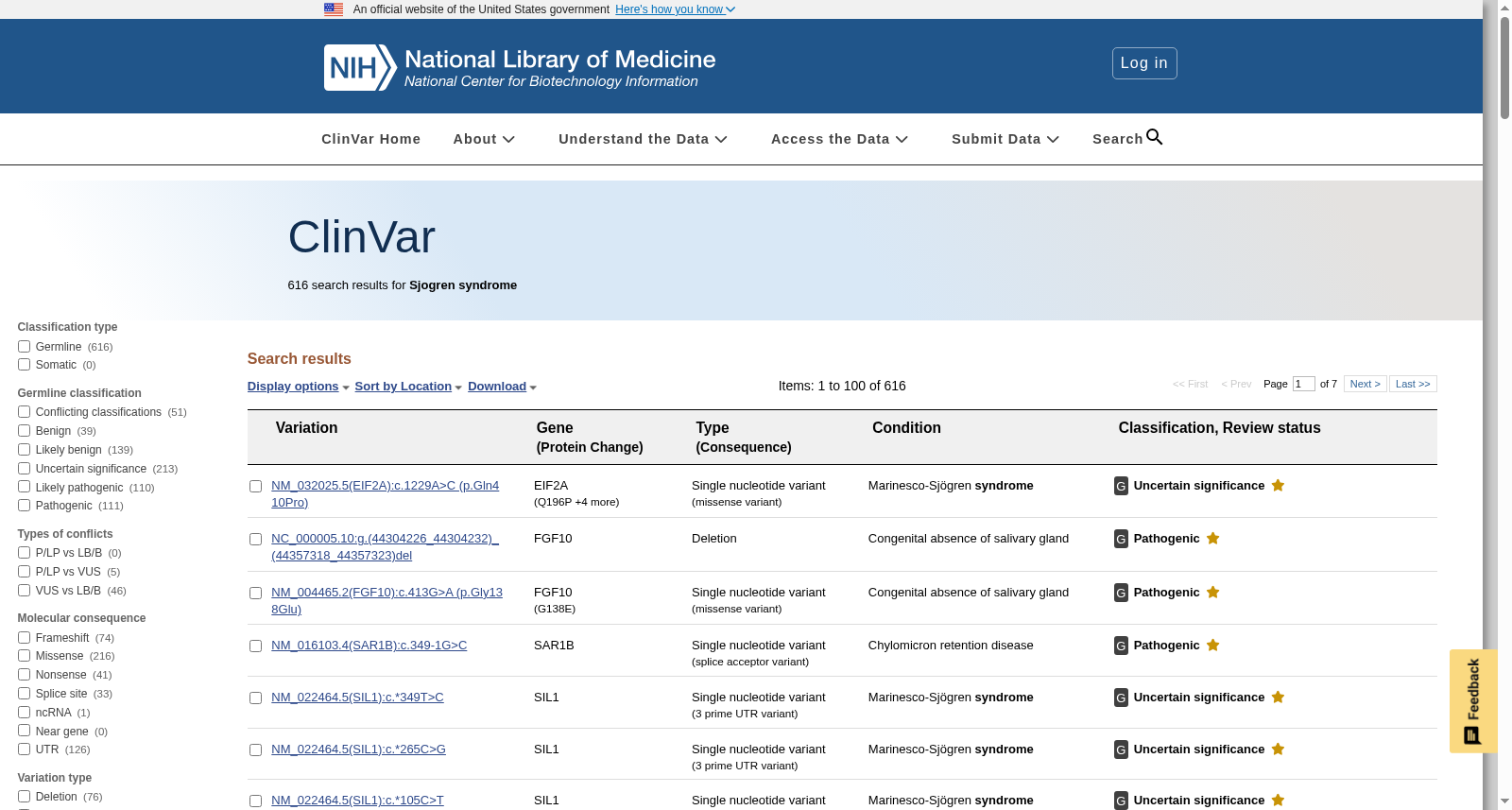Click review star for EIF2A Uncertain significance
1512x810 pixels.
coord(1278,486)
